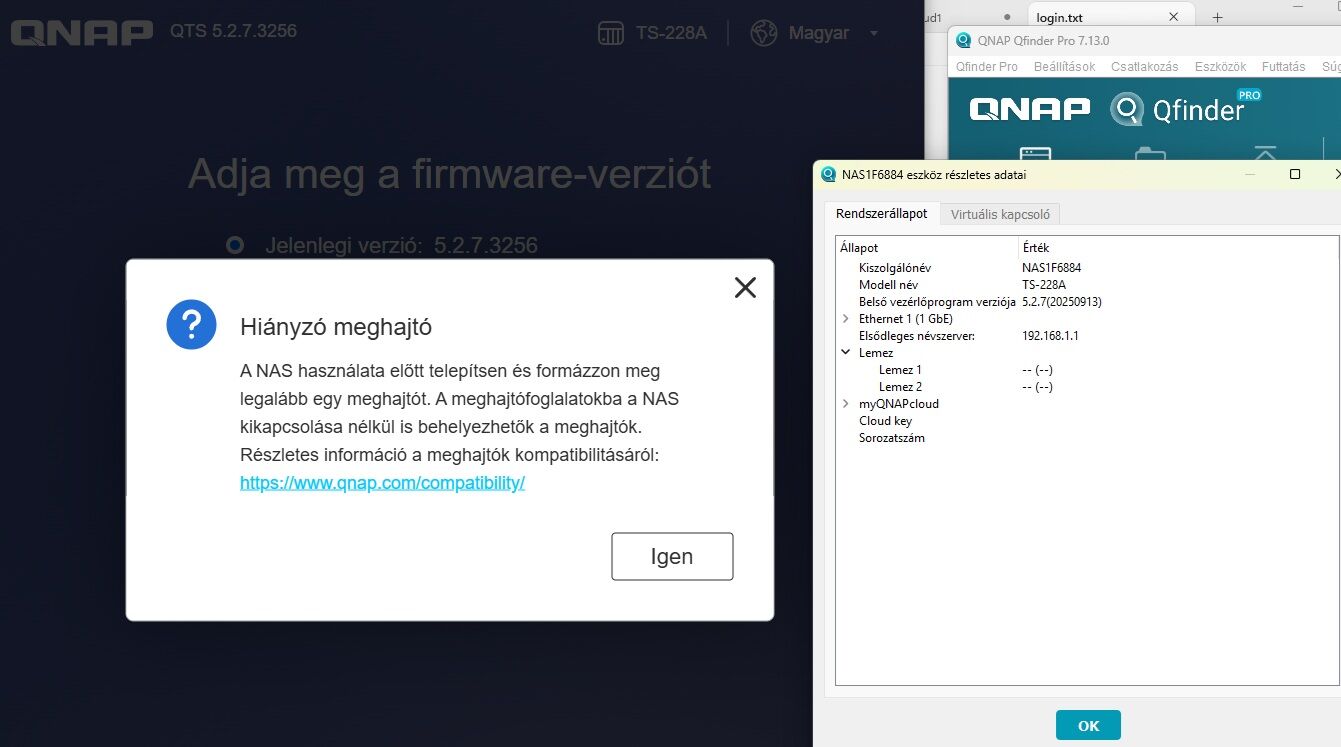Confirm the dialog with the Igen button
The height and width of the screenshot is (747, 1341).
coord(672,556)
